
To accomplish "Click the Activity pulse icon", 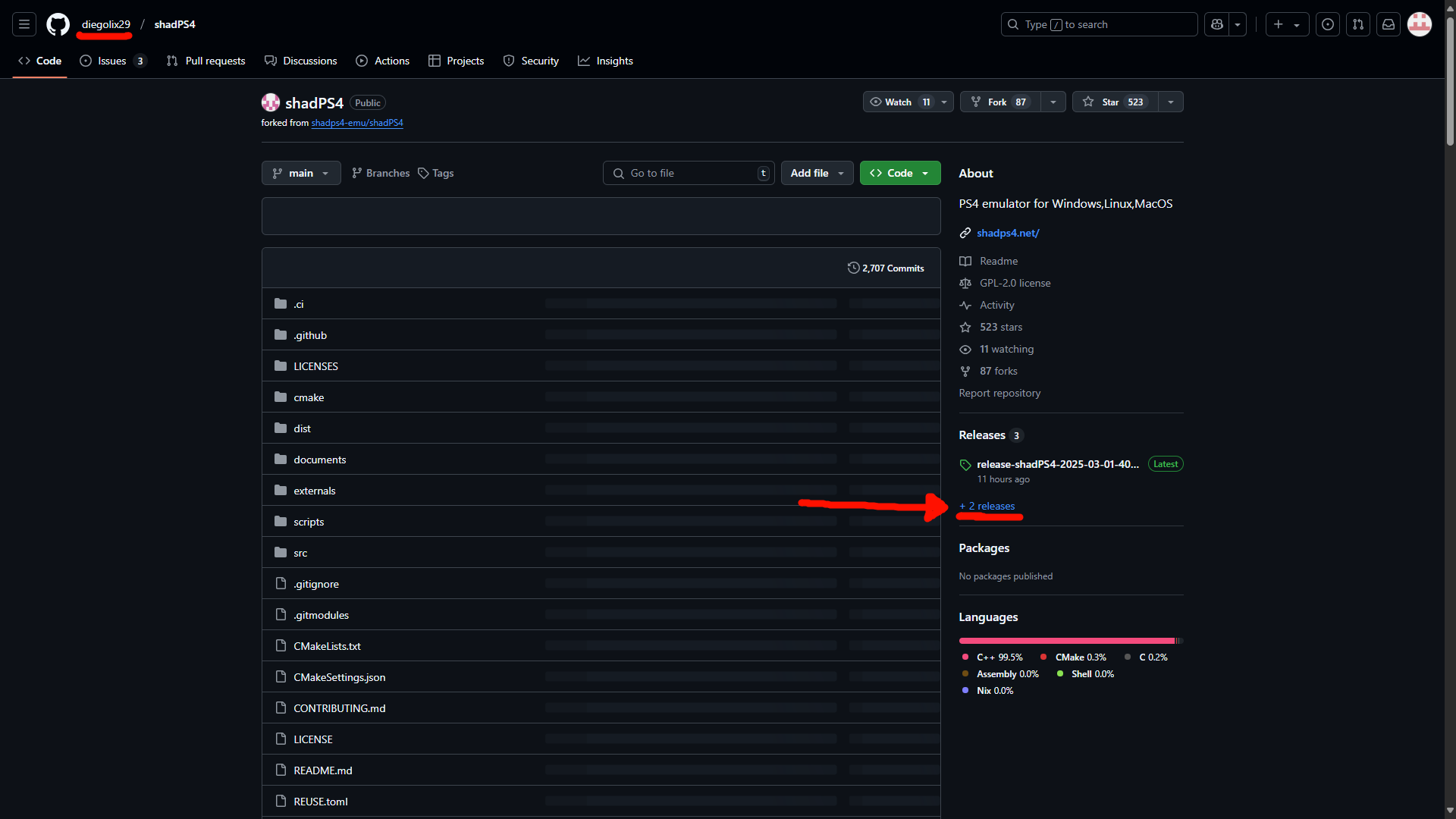I will coord(965,305).
